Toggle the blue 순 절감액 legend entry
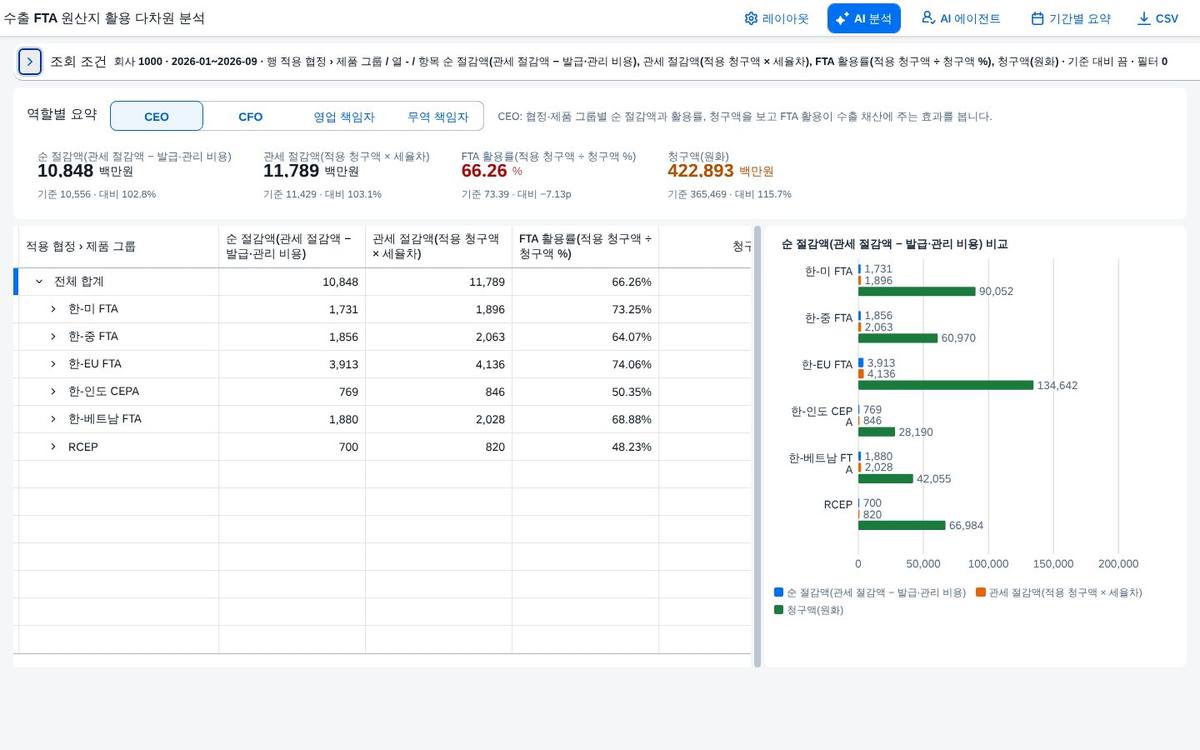Image resolution: width=1200 pixels, height=750 pixels. click(x=869, y=592)
